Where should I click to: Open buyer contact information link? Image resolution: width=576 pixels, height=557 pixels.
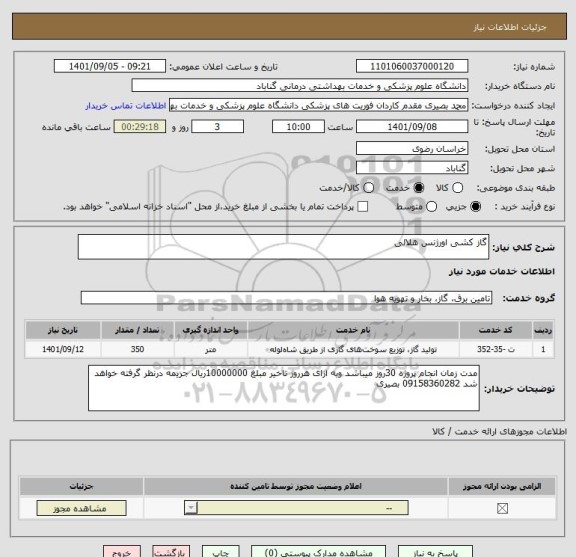tap(126, 106)
